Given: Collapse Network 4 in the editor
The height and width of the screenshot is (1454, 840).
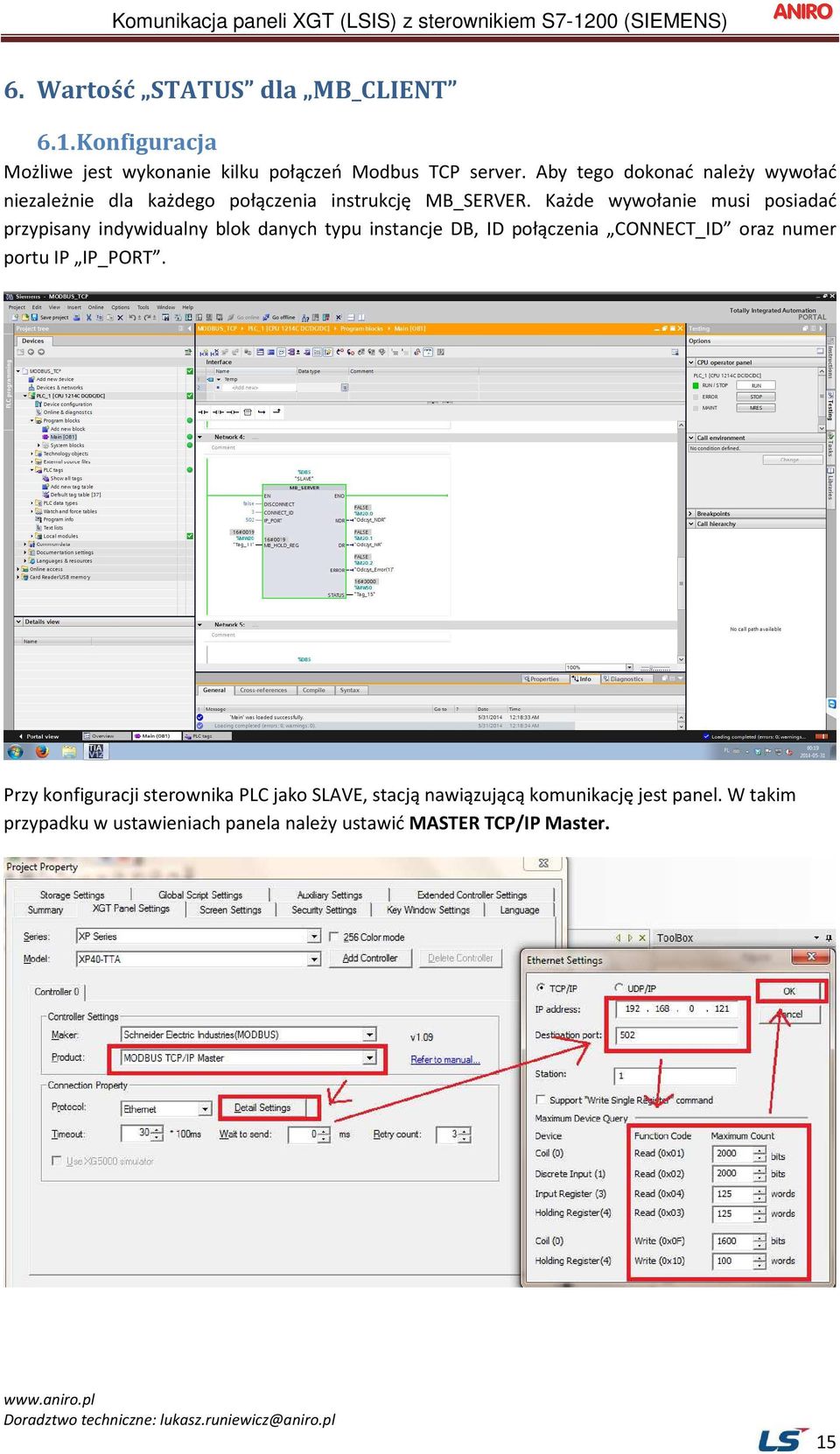Looking at the screenshot, I should (201, 437).
